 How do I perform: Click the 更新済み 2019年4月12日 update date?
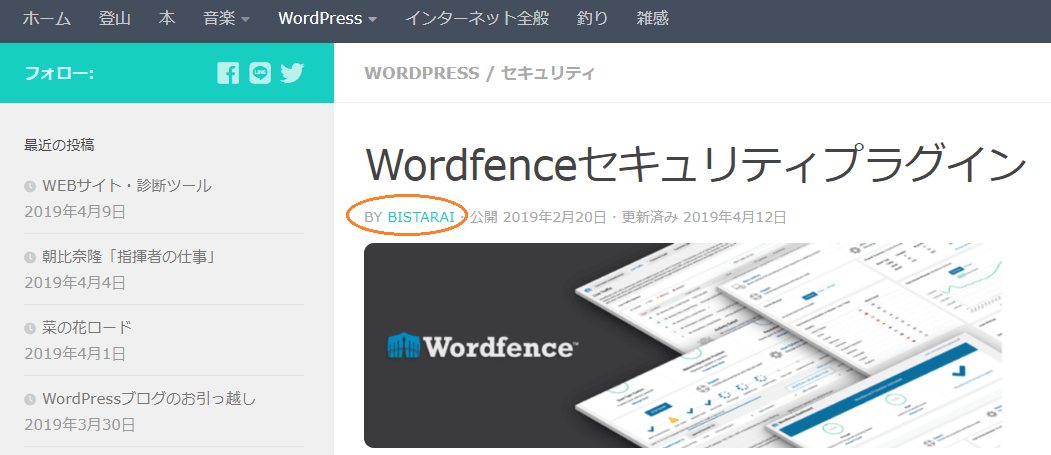pos(704,217)
